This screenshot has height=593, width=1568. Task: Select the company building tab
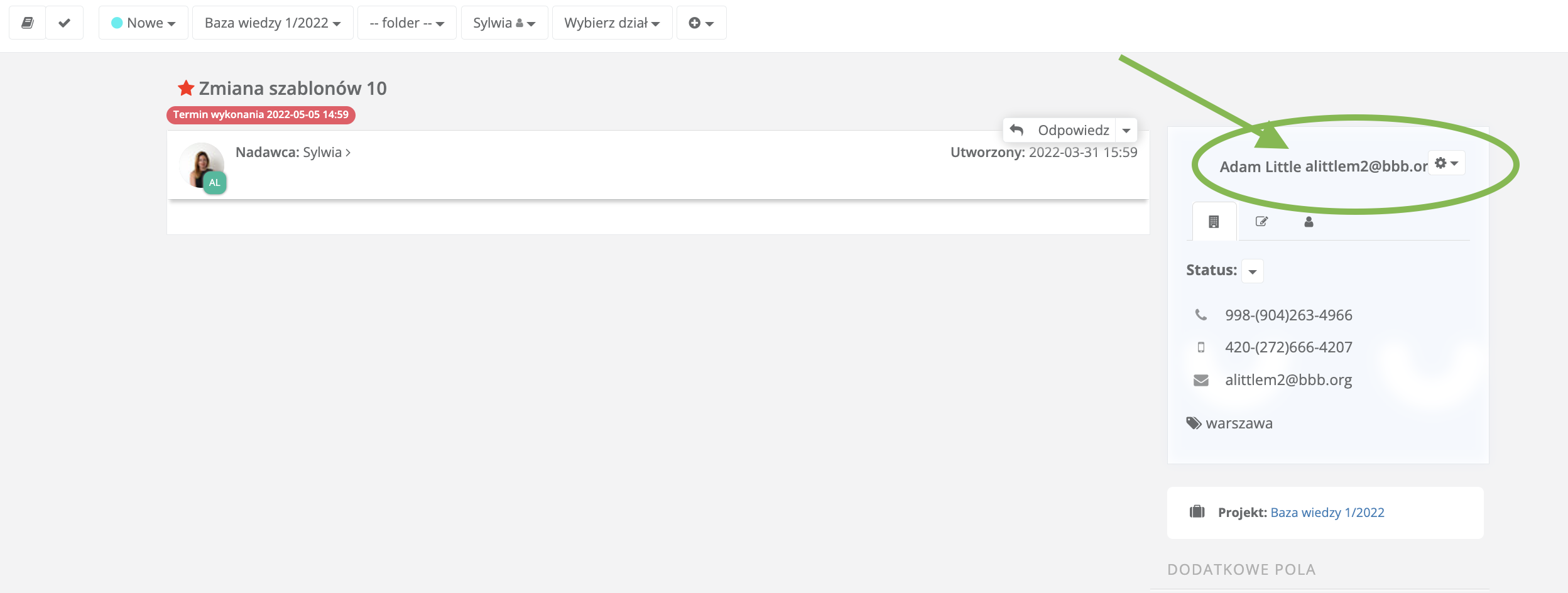1214,221
